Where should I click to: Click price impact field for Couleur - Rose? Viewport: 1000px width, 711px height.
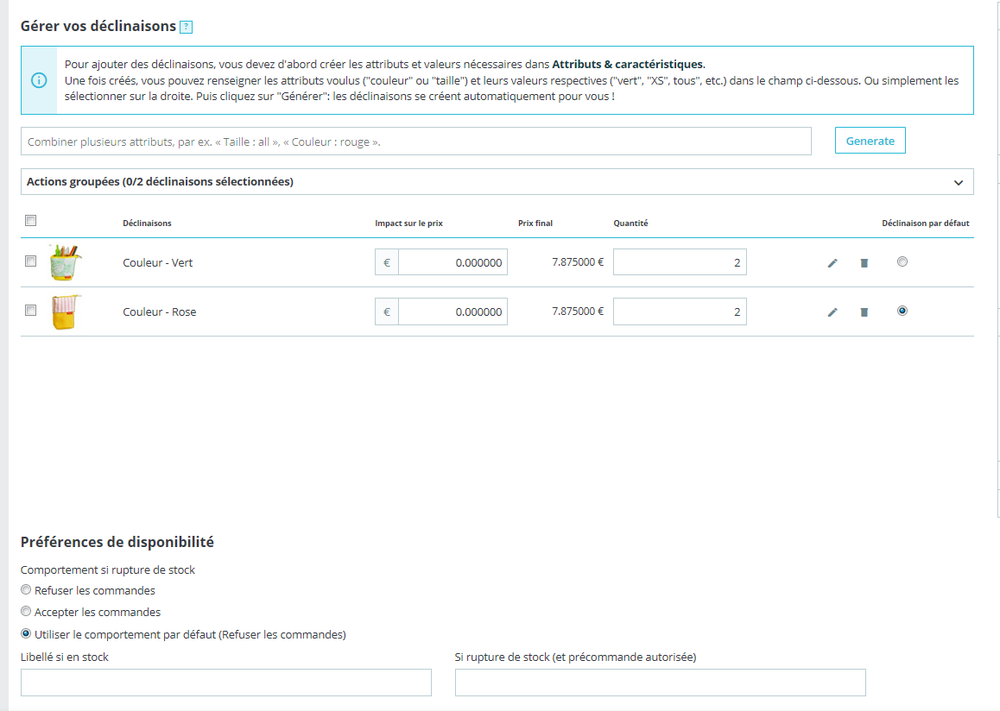(x=453, y=312)
